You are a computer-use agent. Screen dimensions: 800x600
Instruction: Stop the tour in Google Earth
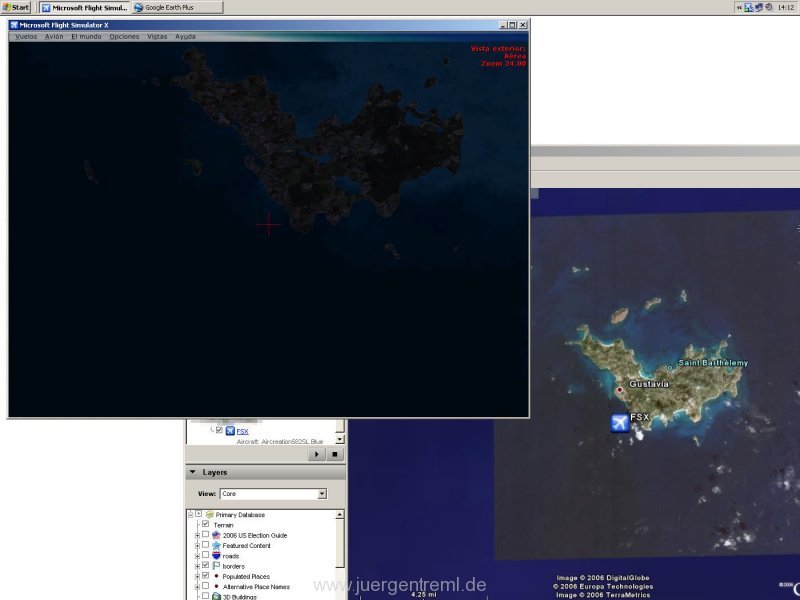334,454
